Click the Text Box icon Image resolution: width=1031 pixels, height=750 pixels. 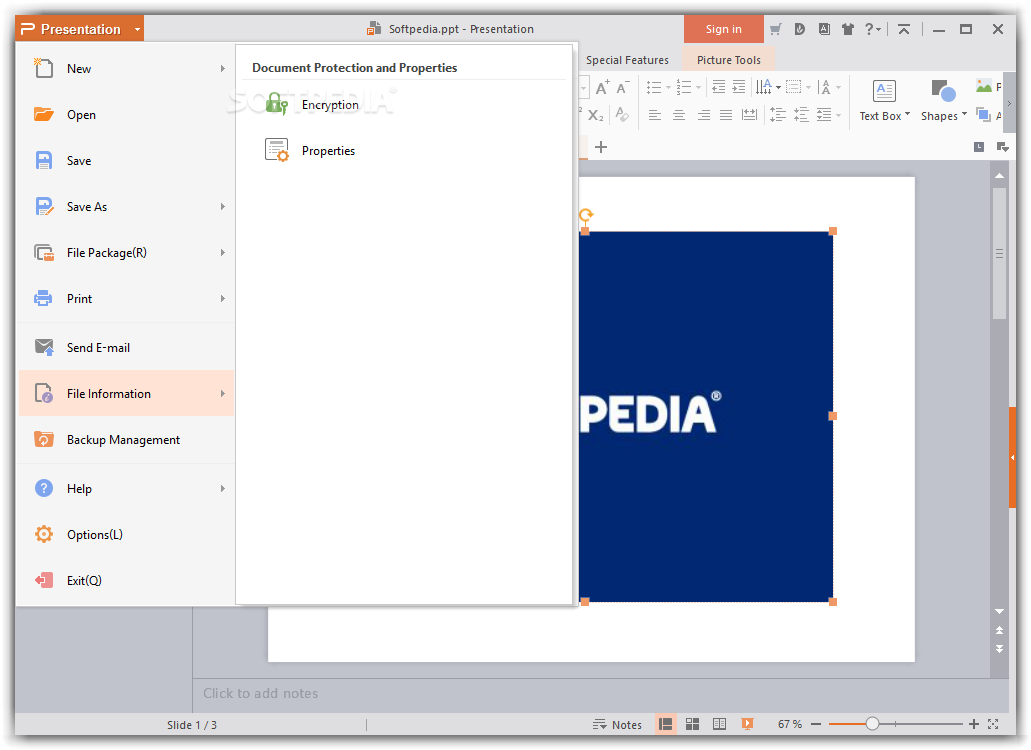[x=884, y=91]
